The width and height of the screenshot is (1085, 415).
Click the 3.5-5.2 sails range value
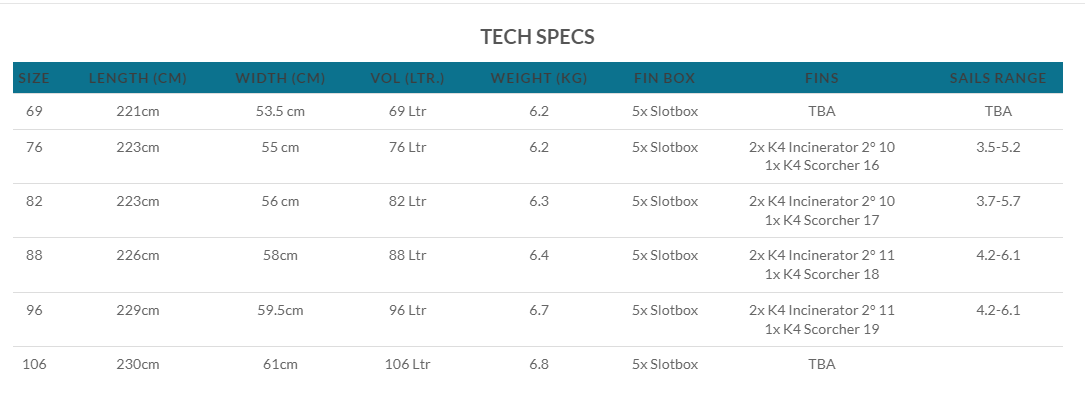[999, 147]
